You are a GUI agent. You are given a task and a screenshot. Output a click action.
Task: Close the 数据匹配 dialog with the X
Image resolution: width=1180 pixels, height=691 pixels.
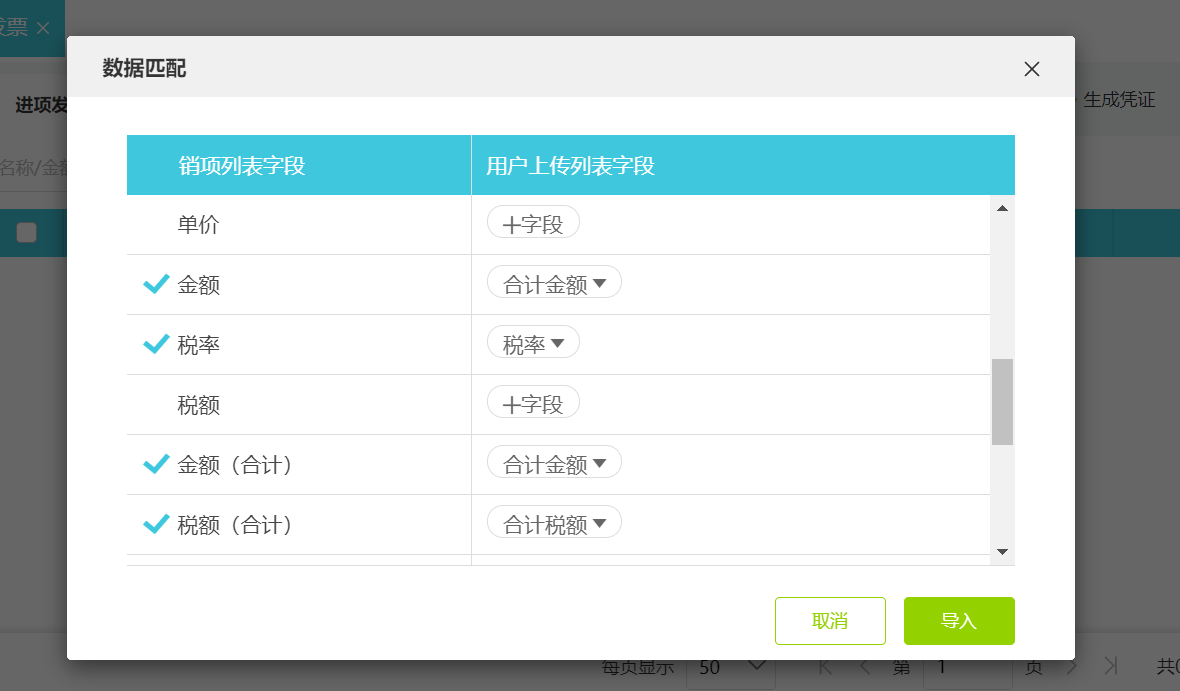pos(1031,69)
